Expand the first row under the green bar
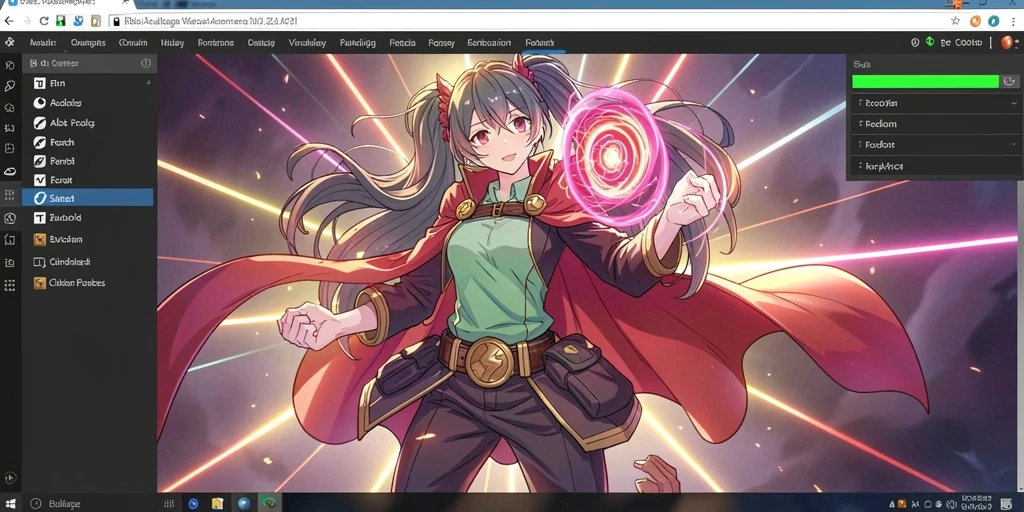 [x=935, y=103]
